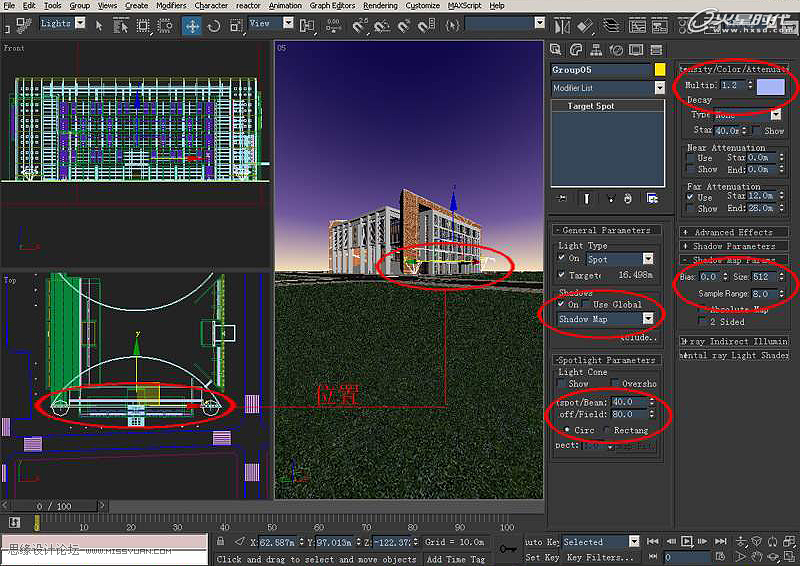Select the Move transform tool
The height and width of the screenshot is (566, 800).
pos(192,24)
